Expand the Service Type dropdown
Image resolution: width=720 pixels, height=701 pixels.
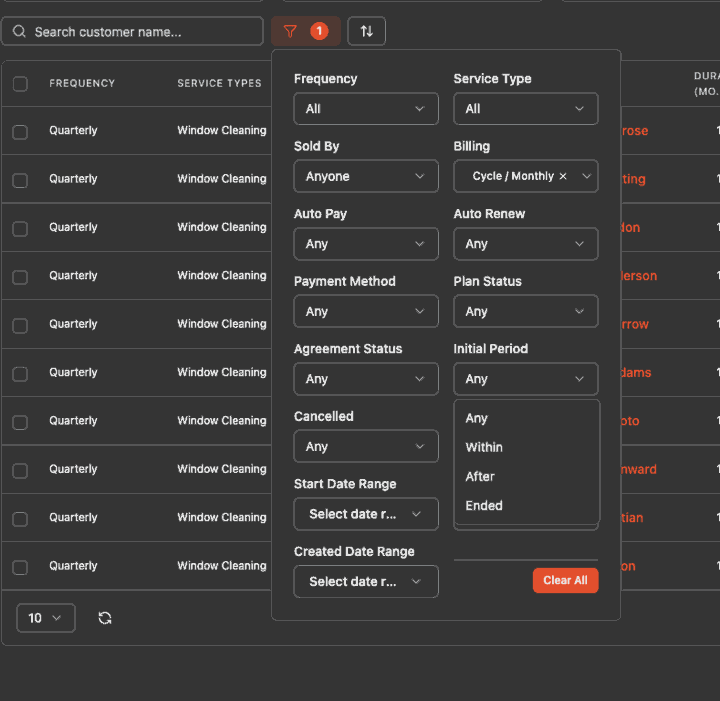click(x=526, y=109)
